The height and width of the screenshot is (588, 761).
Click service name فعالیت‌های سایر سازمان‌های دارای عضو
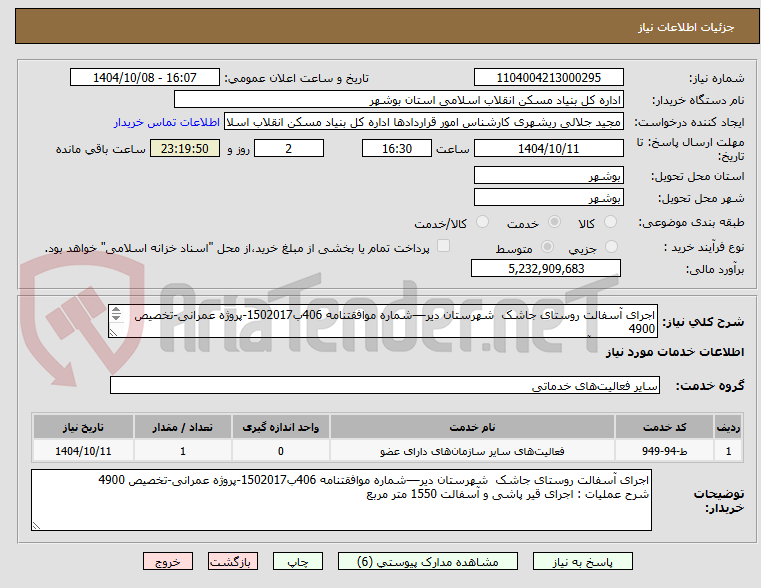(472, 451)
